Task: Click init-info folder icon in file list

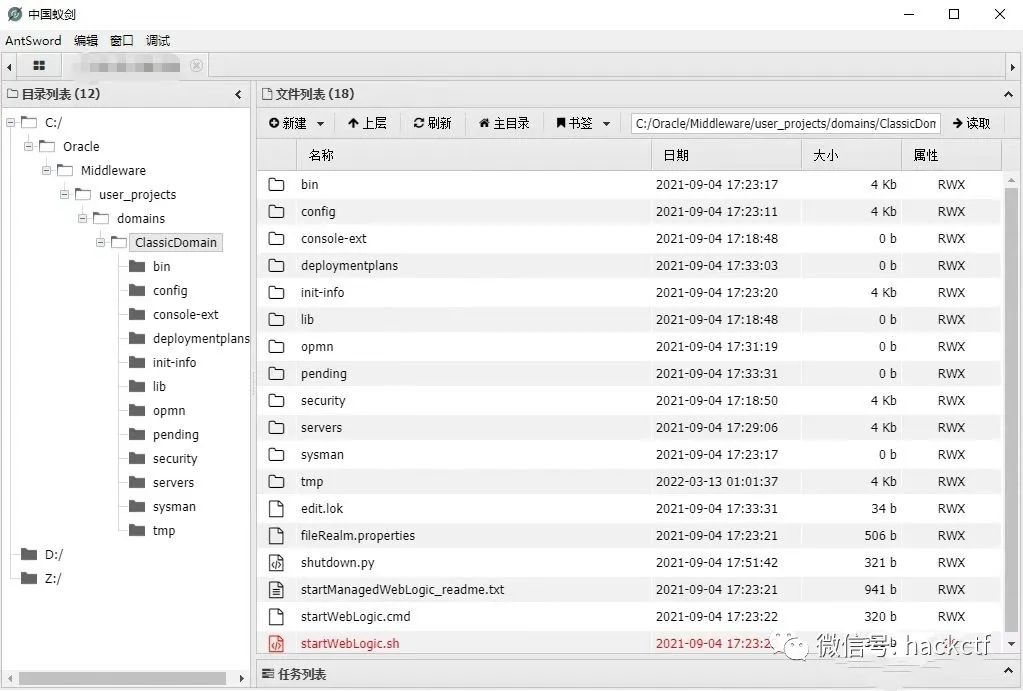Action: point(277,292)
